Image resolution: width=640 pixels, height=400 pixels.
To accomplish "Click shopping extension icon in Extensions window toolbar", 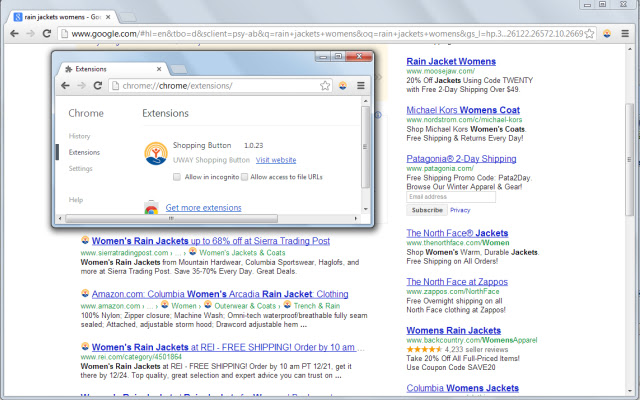I will pos(342,85).
